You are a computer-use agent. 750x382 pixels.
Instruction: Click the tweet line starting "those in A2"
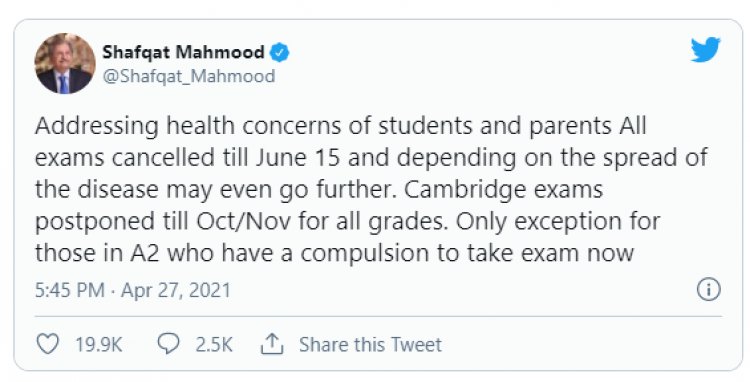click(x=334, y=253)
